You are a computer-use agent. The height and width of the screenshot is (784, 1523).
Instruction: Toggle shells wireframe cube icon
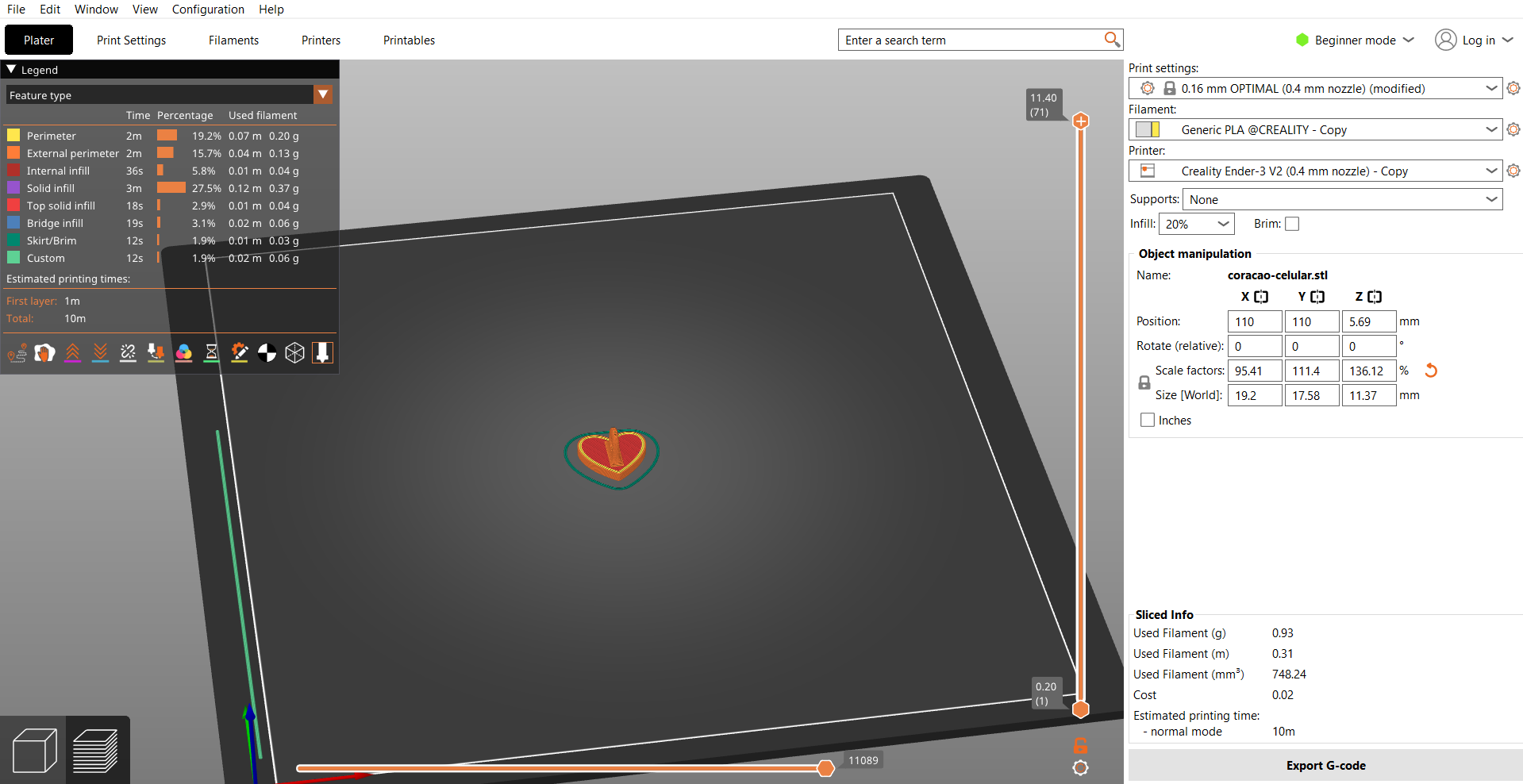[294, 353]
